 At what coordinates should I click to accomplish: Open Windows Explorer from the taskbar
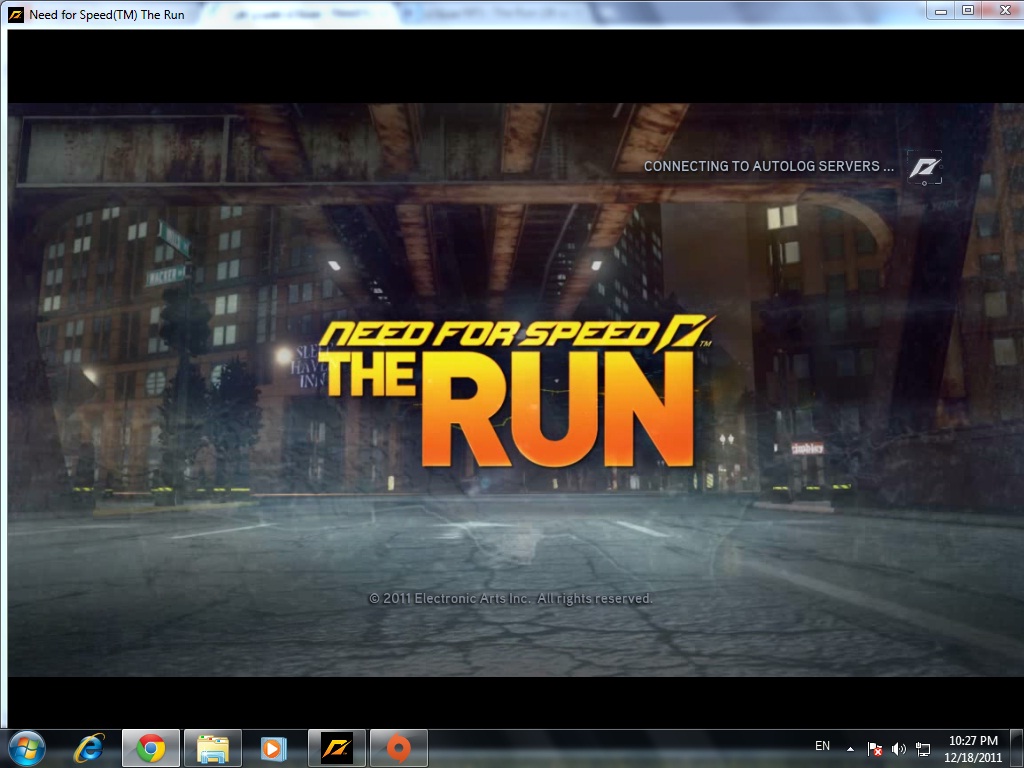[x=213, y=748]
